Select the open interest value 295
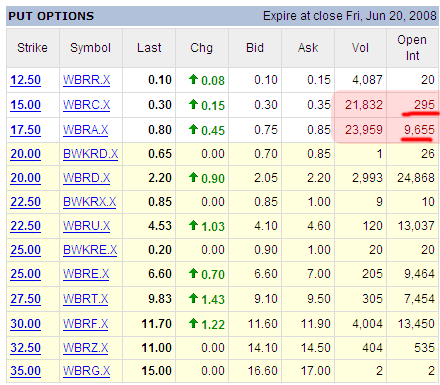The image size is (440, 385). [424, 105]
